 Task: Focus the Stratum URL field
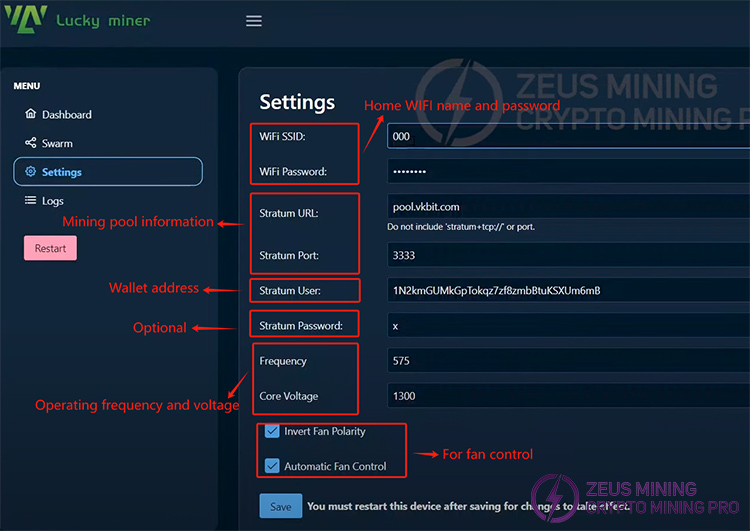568,207
